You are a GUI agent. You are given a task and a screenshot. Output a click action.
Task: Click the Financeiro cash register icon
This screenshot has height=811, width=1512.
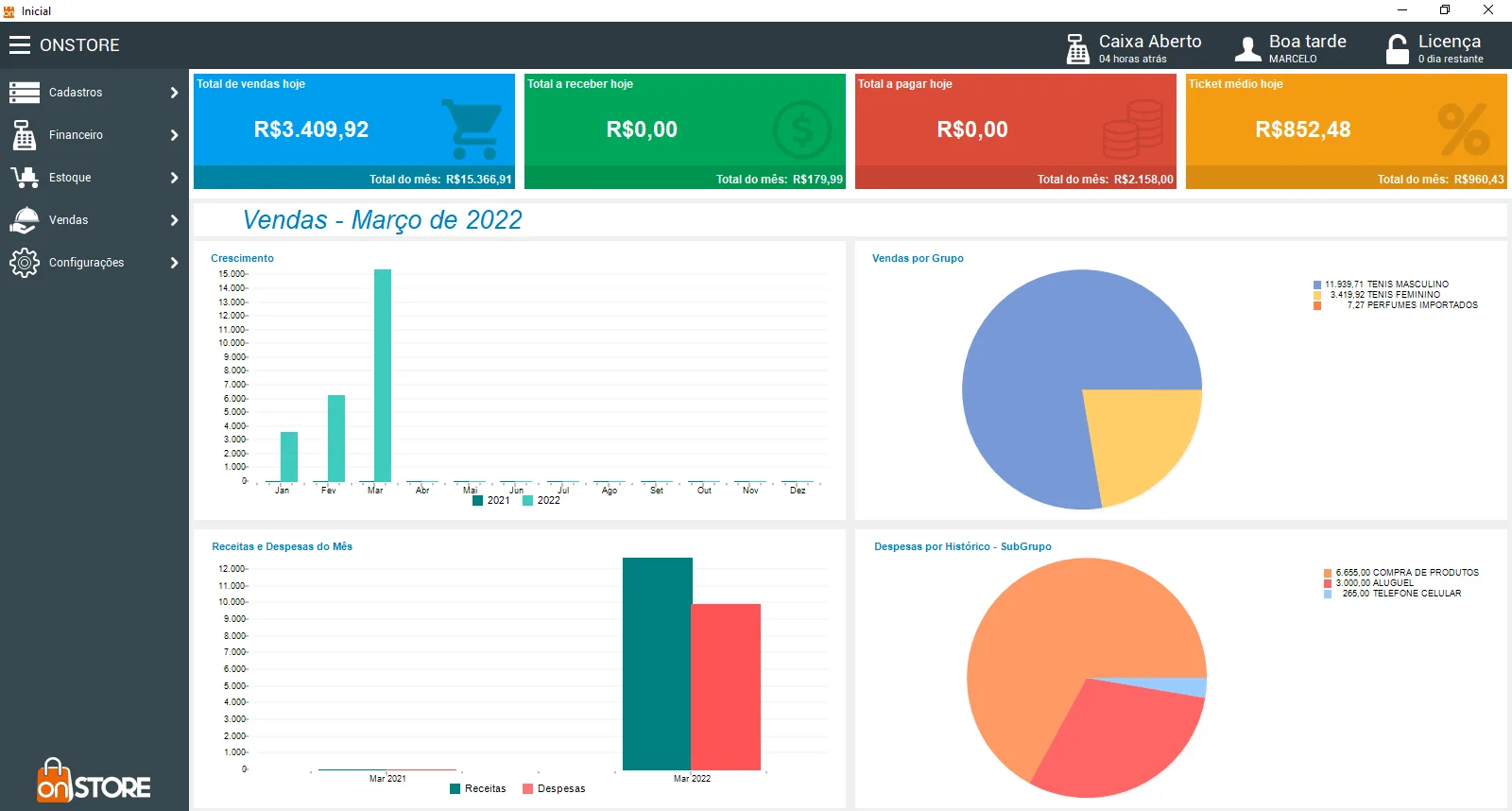[x=24, y=135]
